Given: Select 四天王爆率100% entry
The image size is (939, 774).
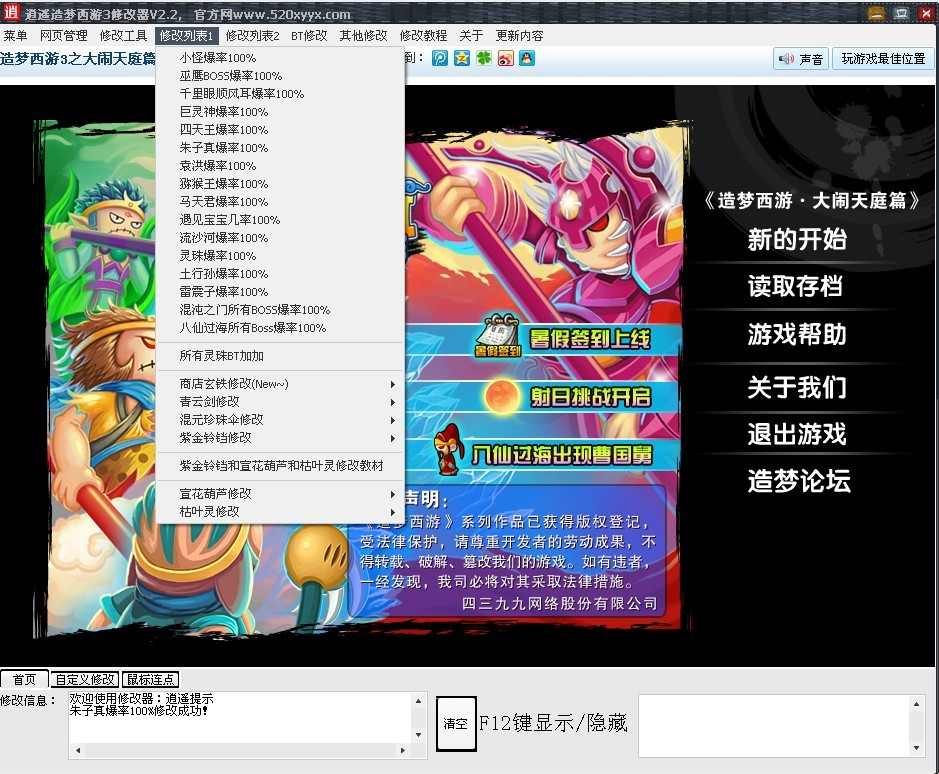Looking at the screenshot, I should (x=280, y=130).
